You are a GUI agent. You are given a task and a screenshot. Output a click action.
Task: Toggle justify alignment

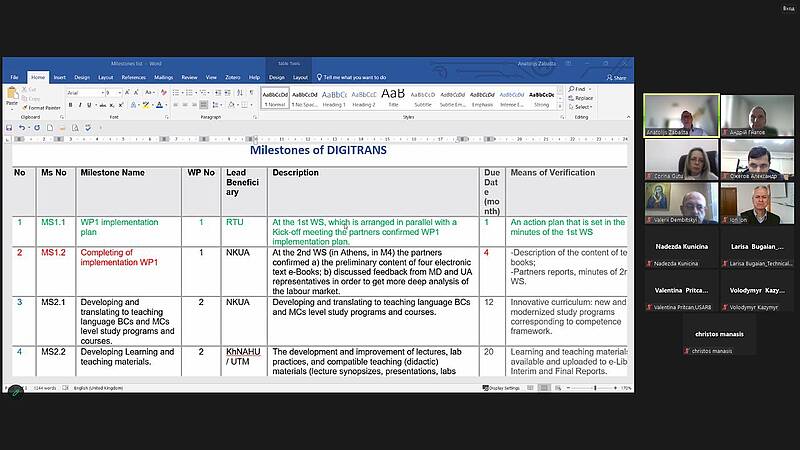point(204,105)
